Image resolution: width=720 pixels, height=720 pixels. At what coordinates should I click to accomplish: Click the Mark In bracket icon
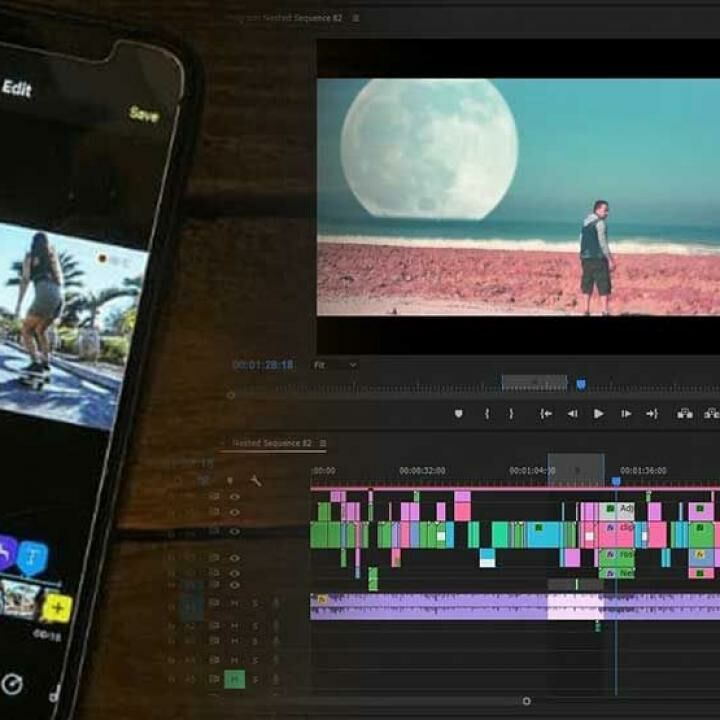(487, 414)
